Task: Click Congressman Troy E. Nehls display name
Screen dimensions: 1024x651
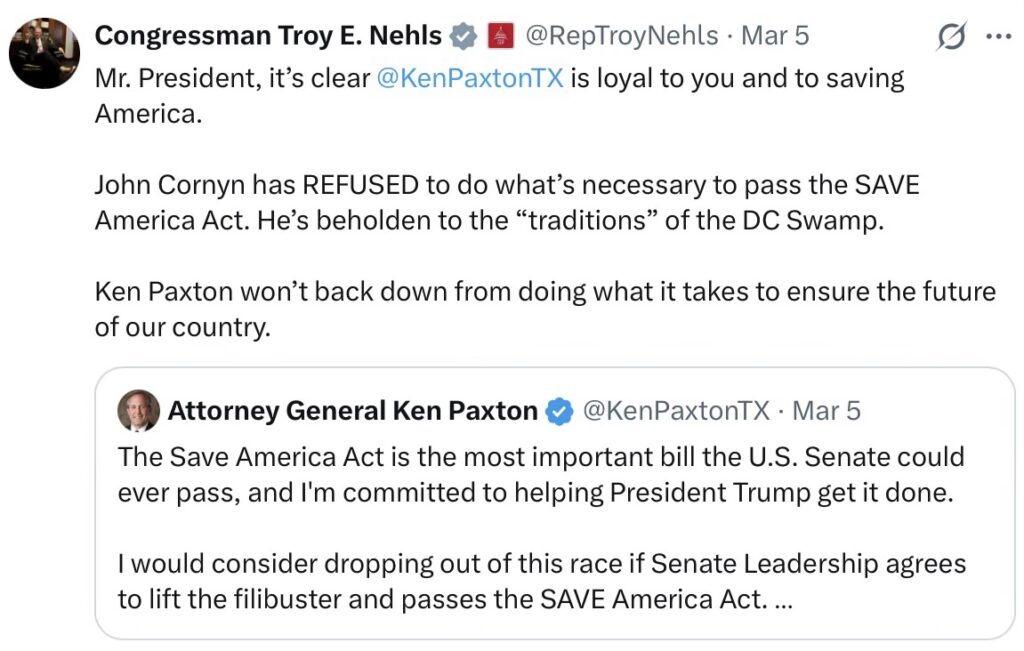Action: [268, 37]
